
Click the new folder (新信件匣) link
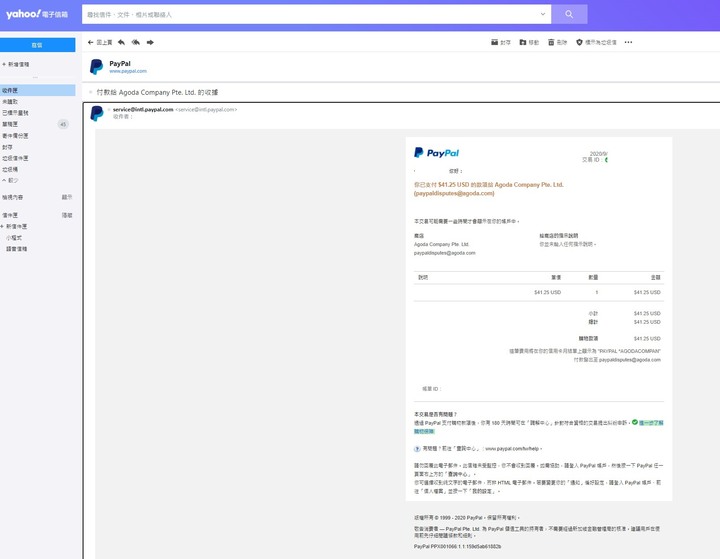pyautogui.click(x=14, y=226)
